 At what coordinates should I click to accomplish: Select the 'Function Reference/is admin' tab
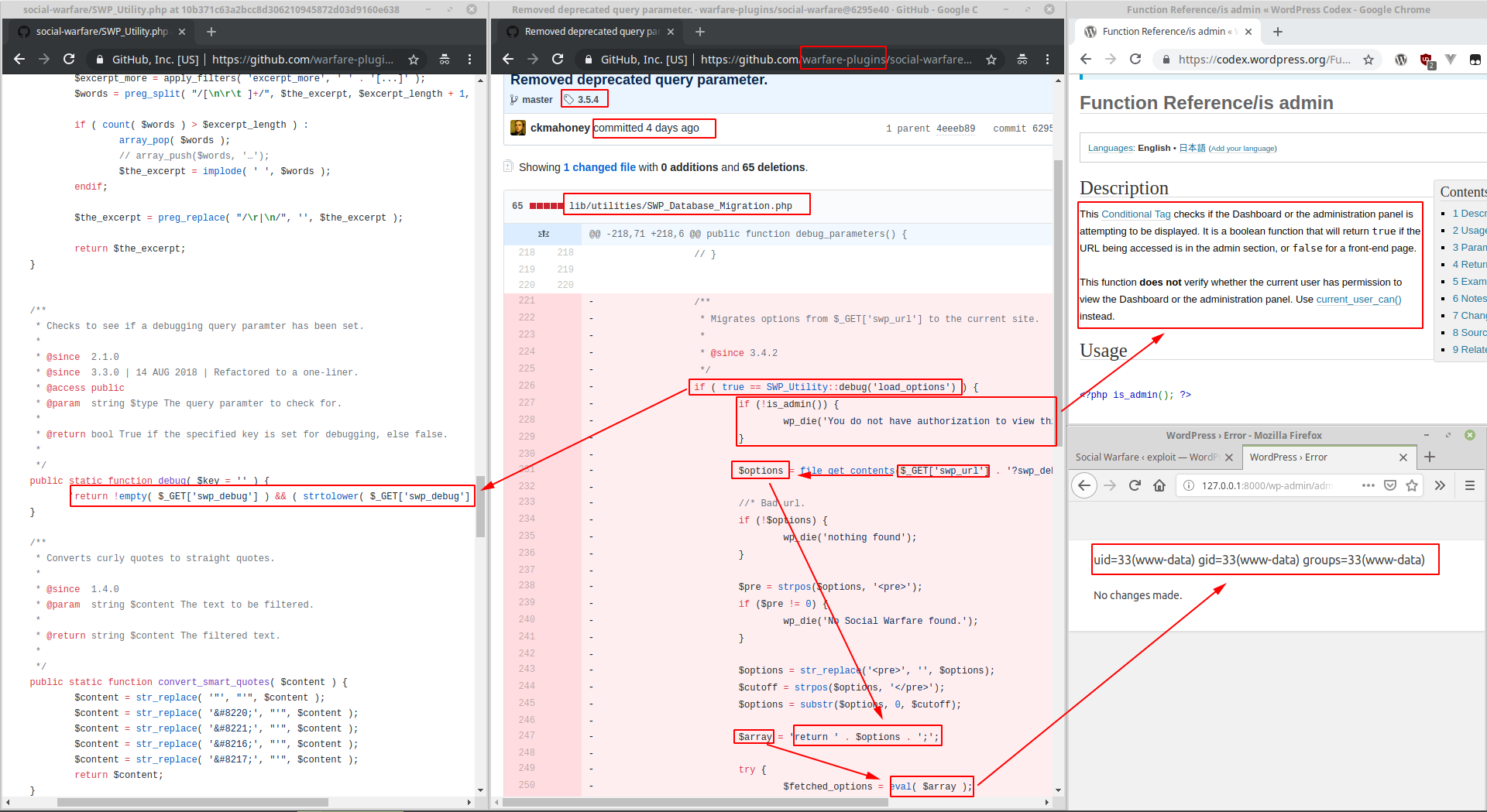1169,32
